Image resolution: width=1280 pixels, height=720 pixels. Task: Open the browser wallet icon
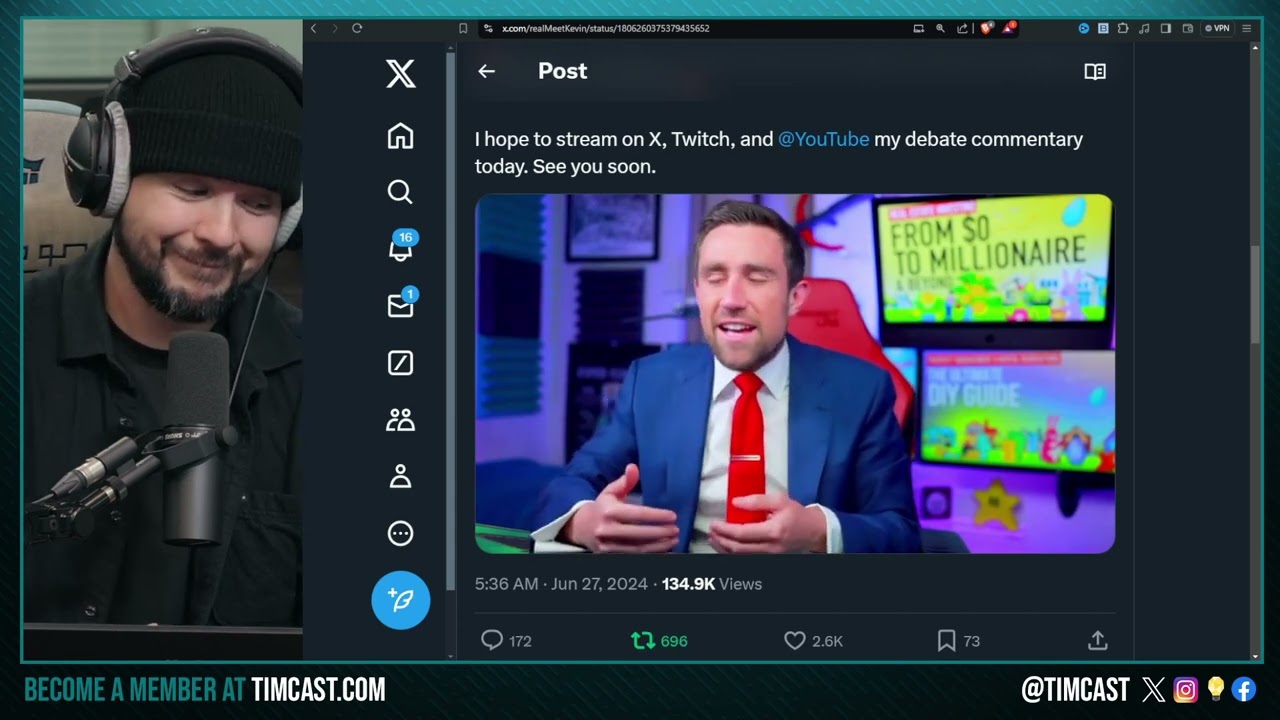tap(1188, 29)
